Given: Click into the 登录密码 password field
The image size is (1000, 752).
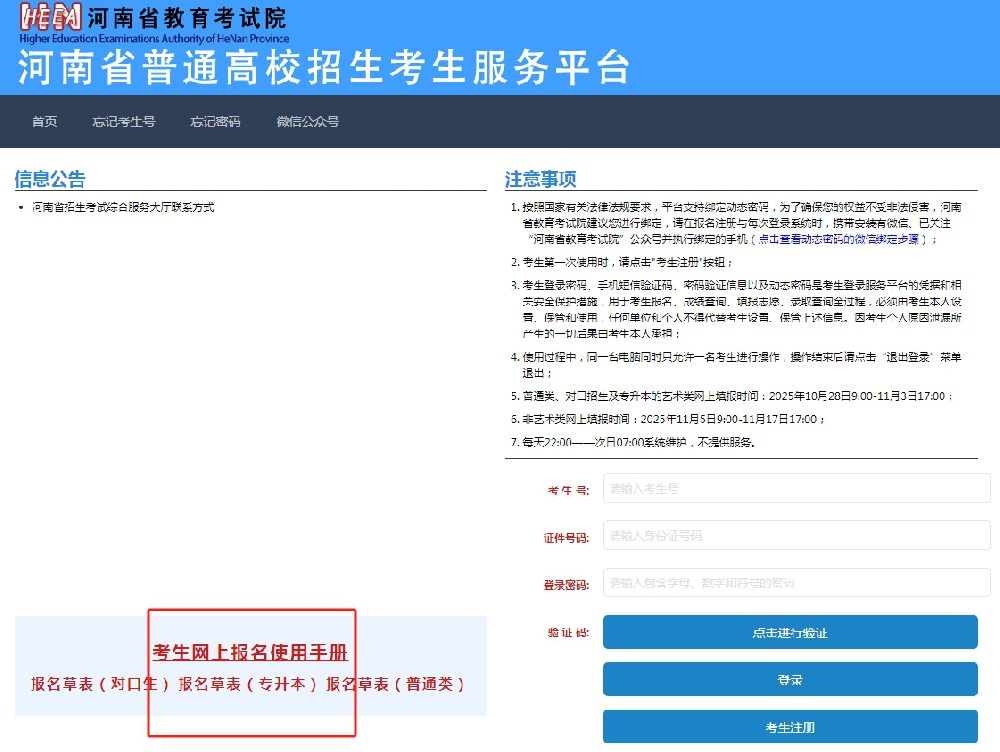Looking at the screenshot, I should [x=796, y=583].
